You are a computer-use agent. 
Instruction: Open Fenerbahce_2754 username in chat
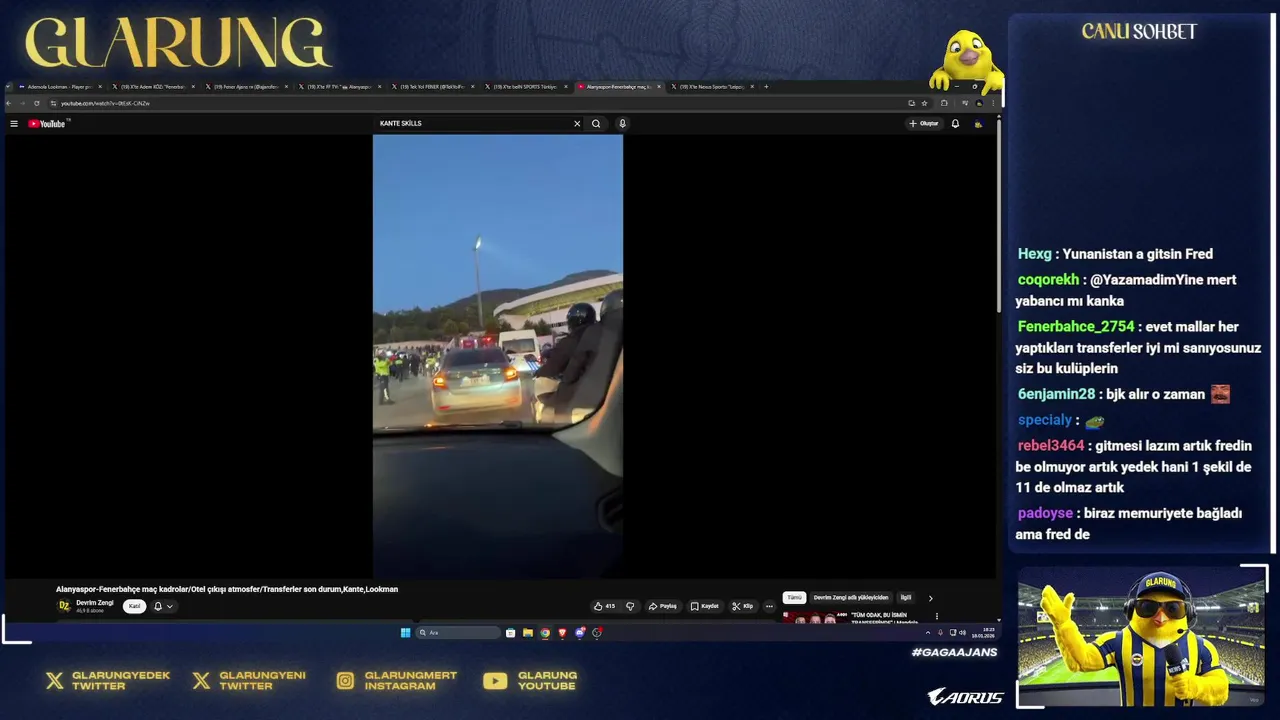tap(1076, 327)
